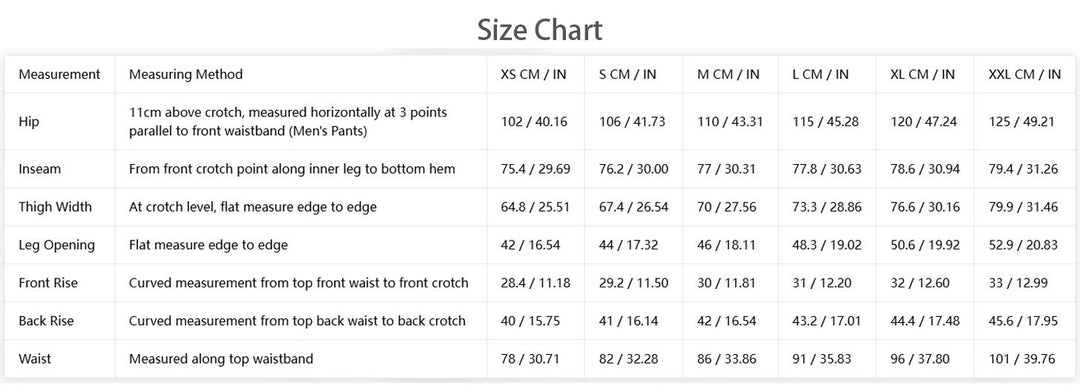Select front rise value 28.4 / 11.18
1080x392 pixels.
click(535, 283)
